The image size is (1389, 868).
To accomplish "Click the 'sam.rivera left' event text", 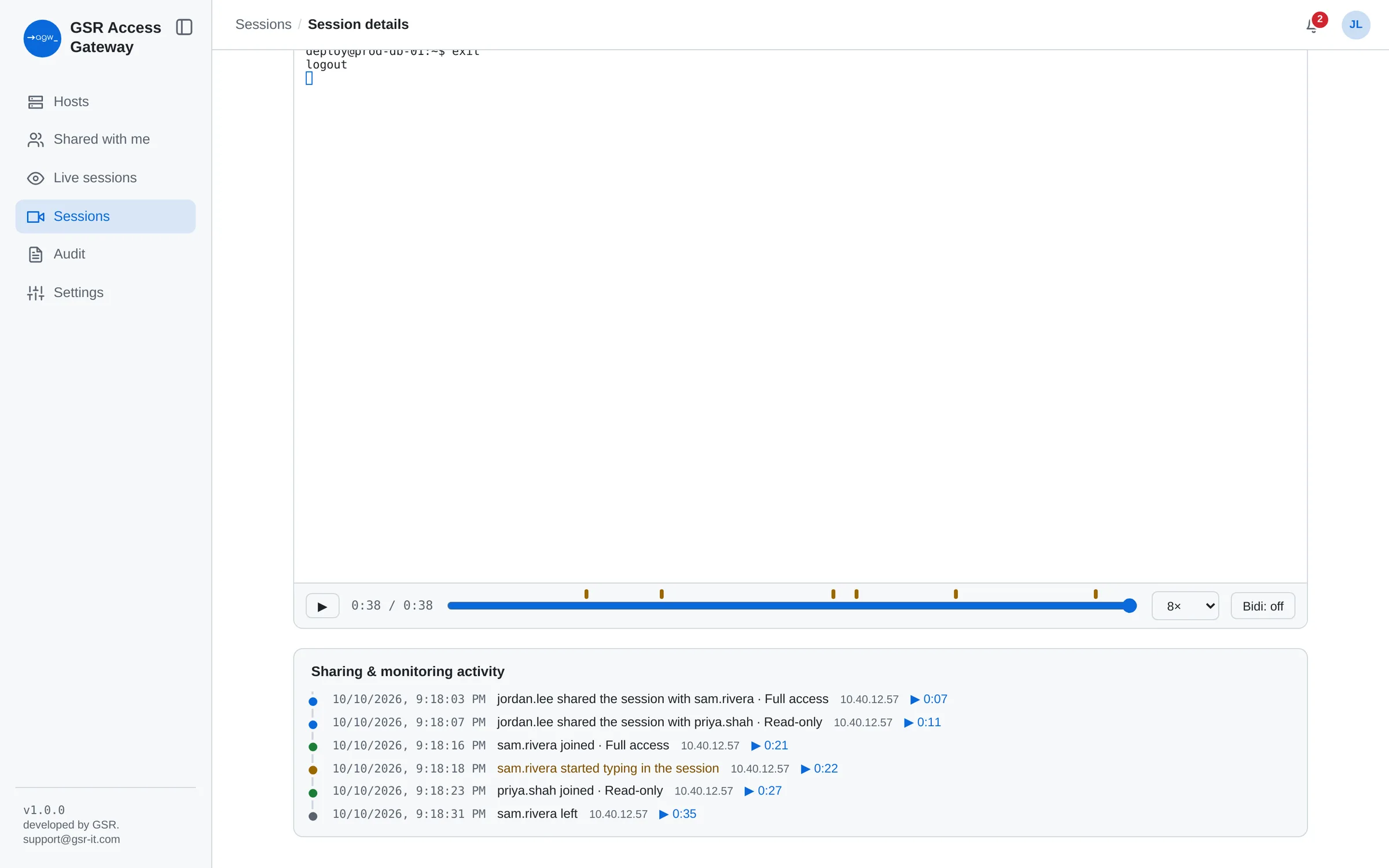I will pyautogui.click(x=537, y=814).
